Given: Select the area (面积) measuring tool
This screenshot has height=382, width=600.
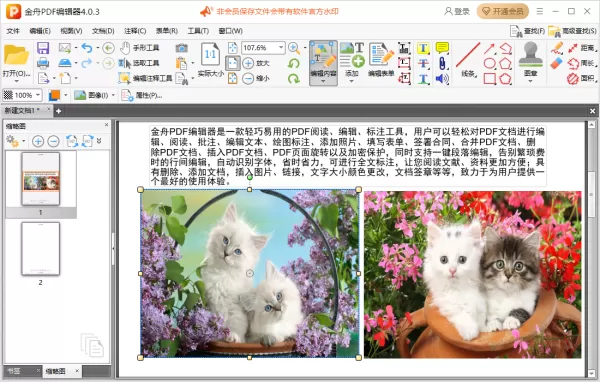Looking at the screenshot, I should (x=581, y=78).
